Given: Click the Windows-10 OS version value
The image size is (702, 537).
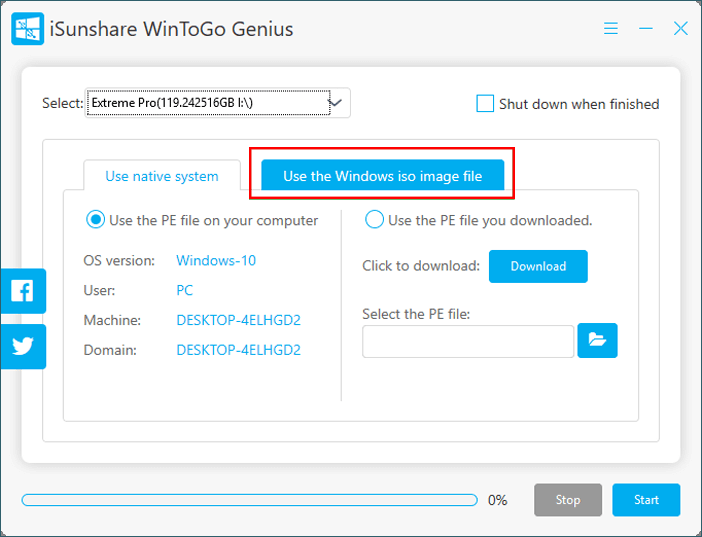Looking at the screenshot, I should pos(216,260).
